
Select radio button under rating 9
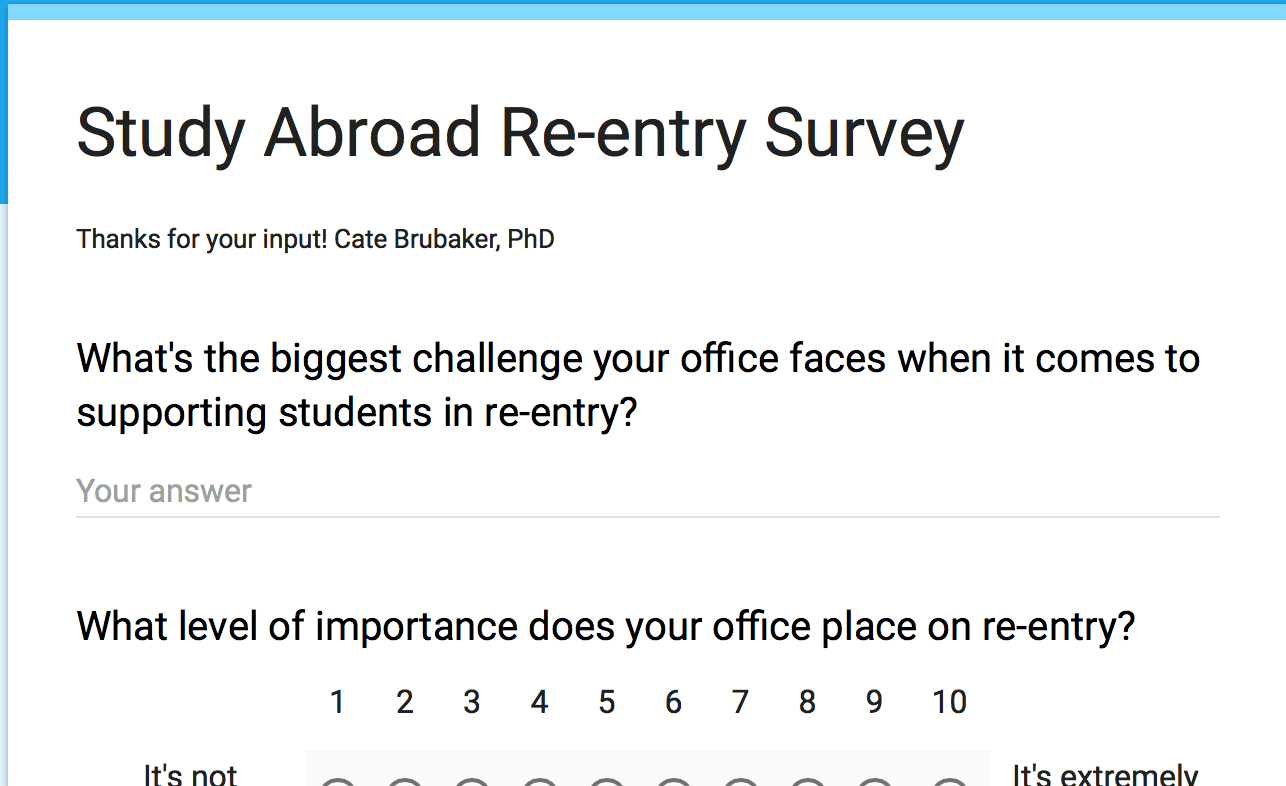[875, 782]
